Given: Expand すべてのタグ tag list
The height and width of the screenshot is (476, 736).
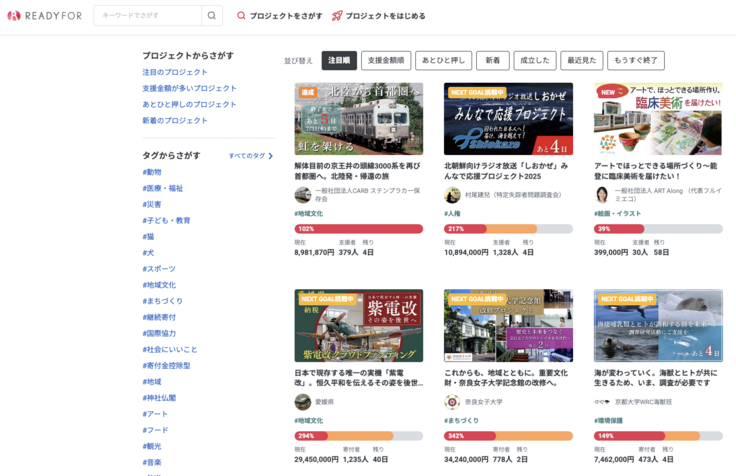Looking at the screenshot, I should coord(250,156).
